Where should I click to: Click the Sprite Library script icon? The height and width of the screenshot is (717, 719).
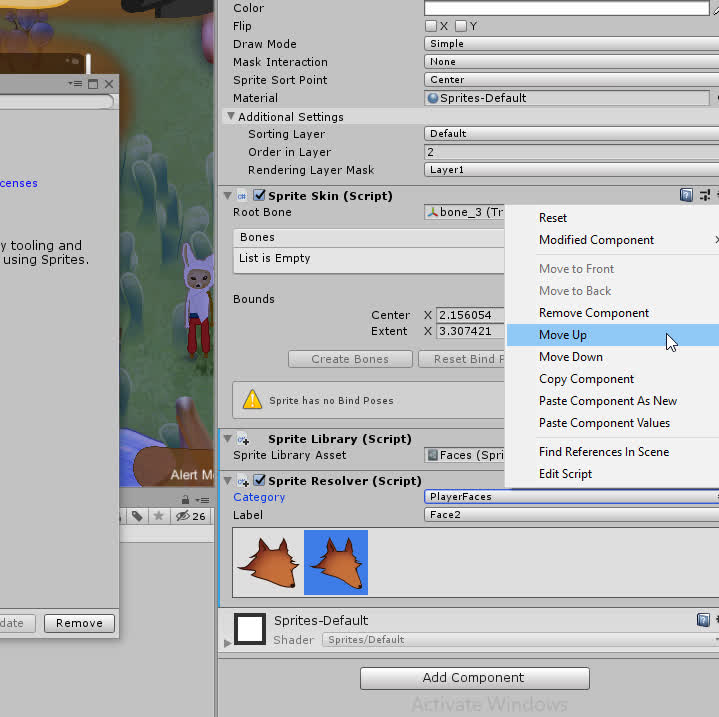pyautogui.click(x=243, y=439)
